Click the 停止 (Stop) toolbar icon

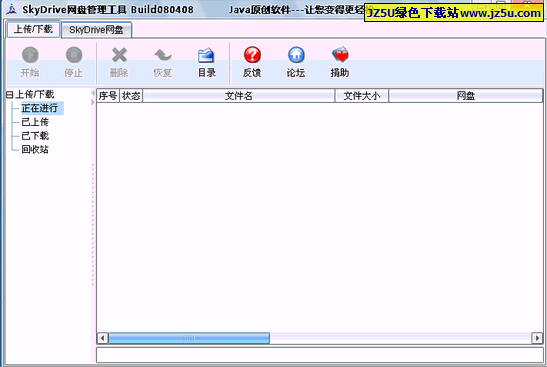74,55
